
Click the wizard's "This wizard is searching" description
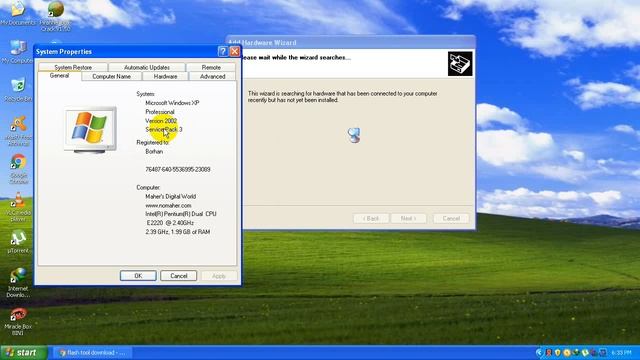343,97
